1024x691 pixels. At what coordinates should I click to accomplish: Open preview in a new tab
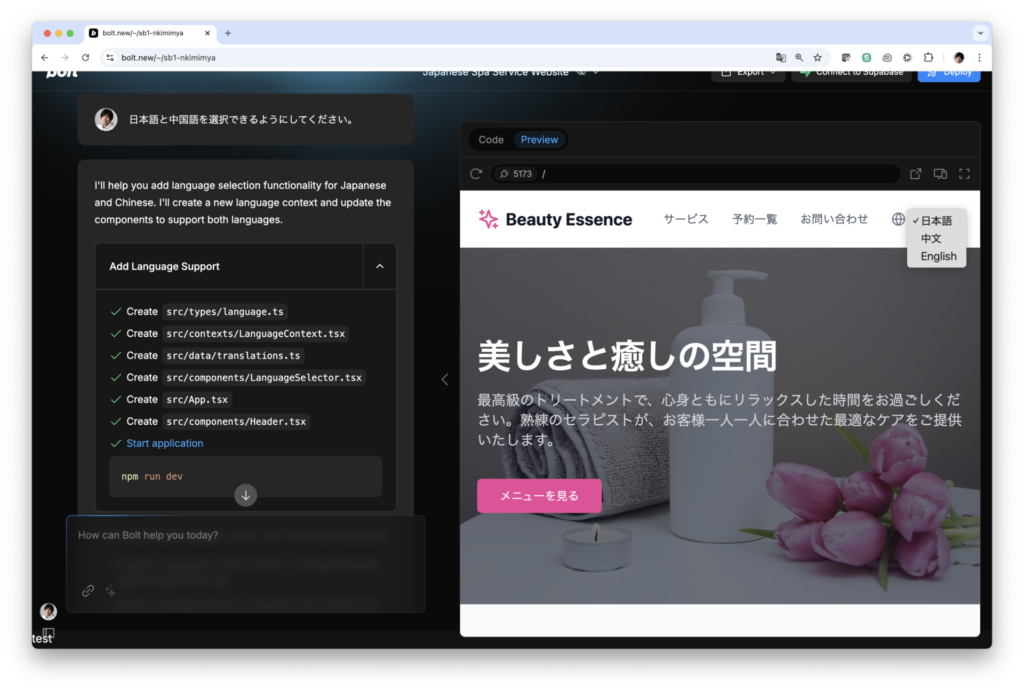point(916,174)
